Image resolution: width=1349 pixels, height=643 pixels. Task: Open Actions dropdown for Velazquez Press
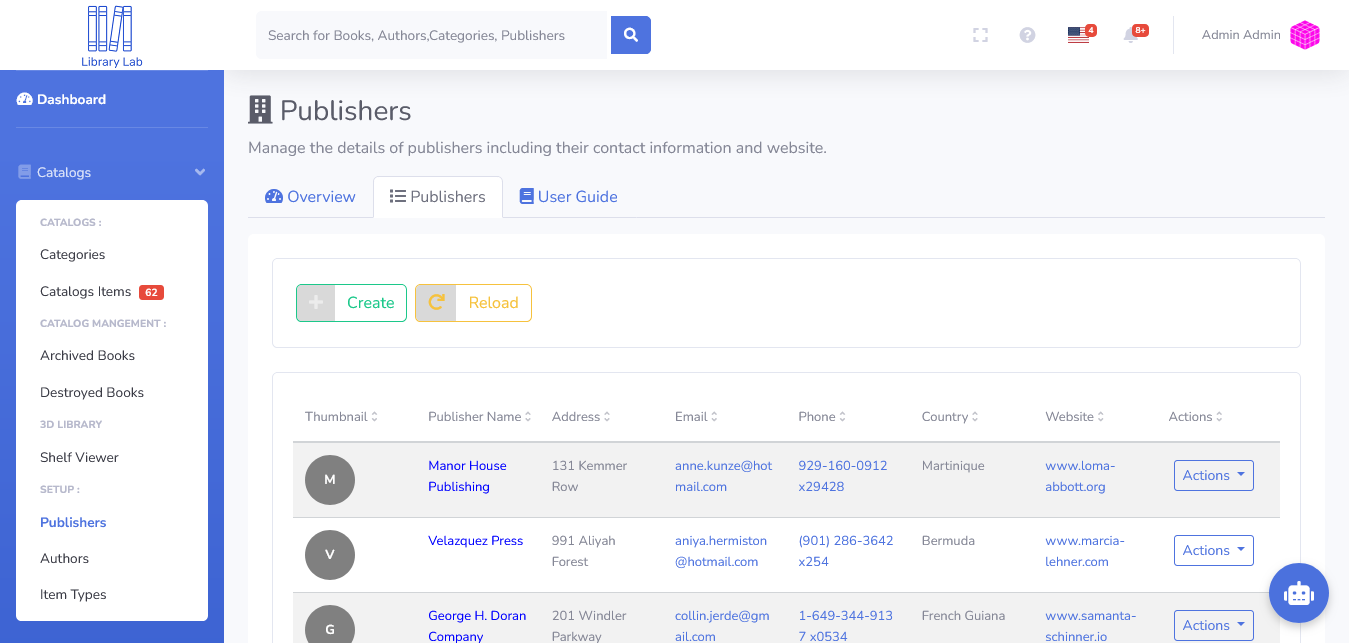1213,550
